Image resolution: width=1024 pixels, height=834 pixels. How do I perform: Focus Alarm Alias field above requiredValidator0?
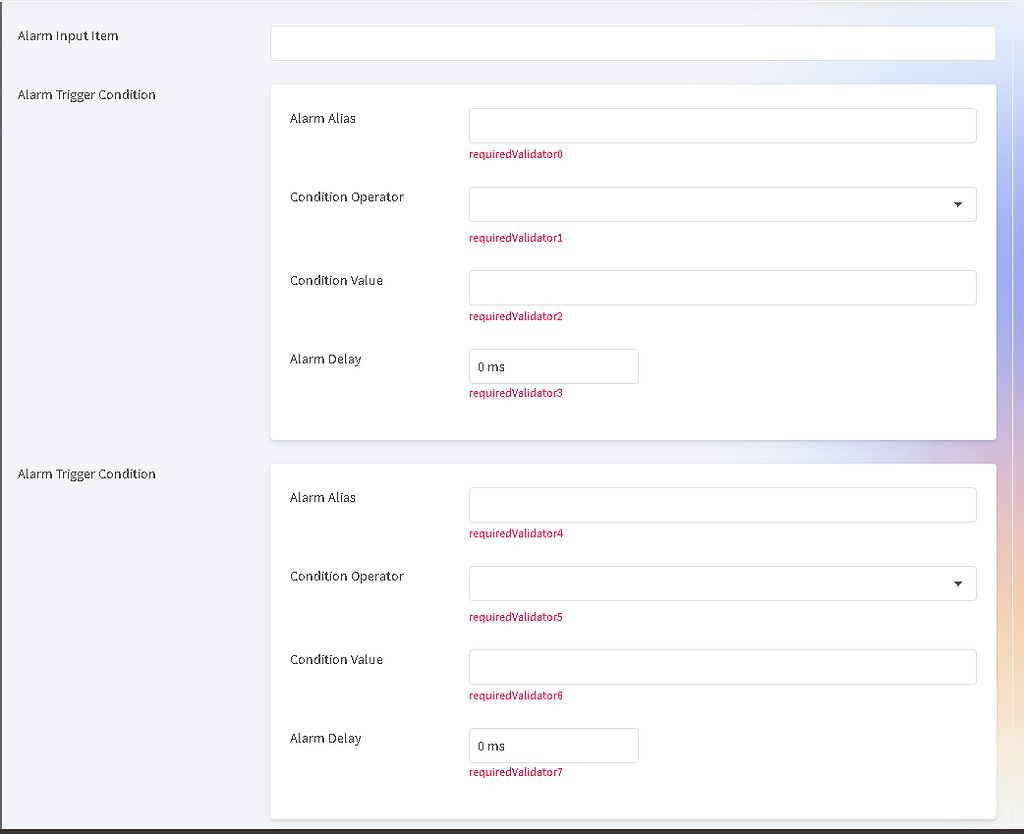click(x=722, y=125)
